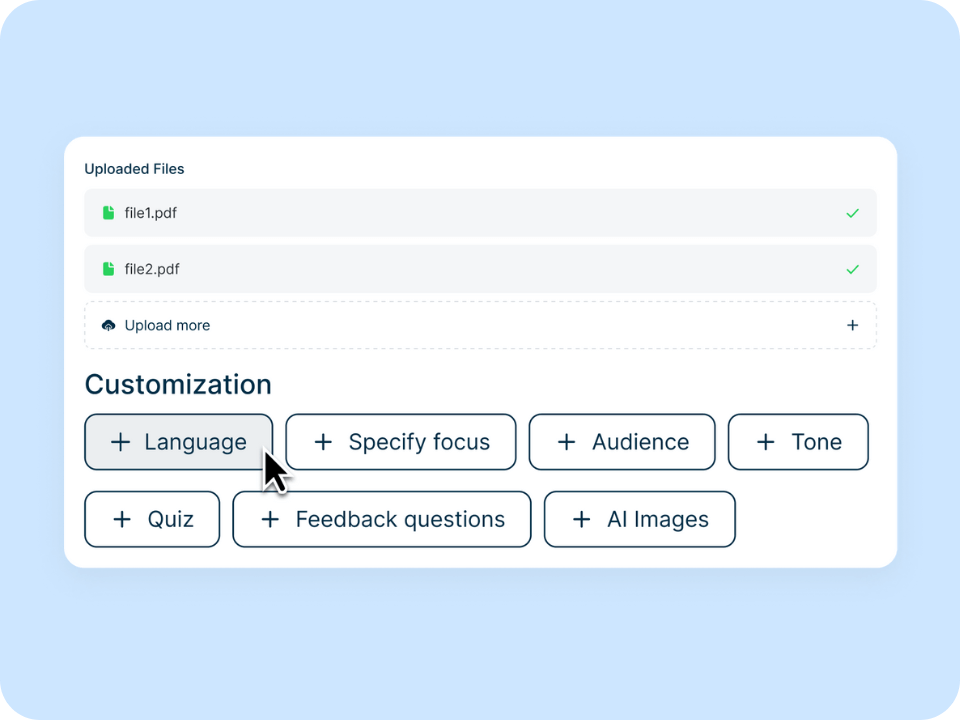Add AI Images to the customization
The height and width of the screenshot is (720, 960).
coord(639,519)
